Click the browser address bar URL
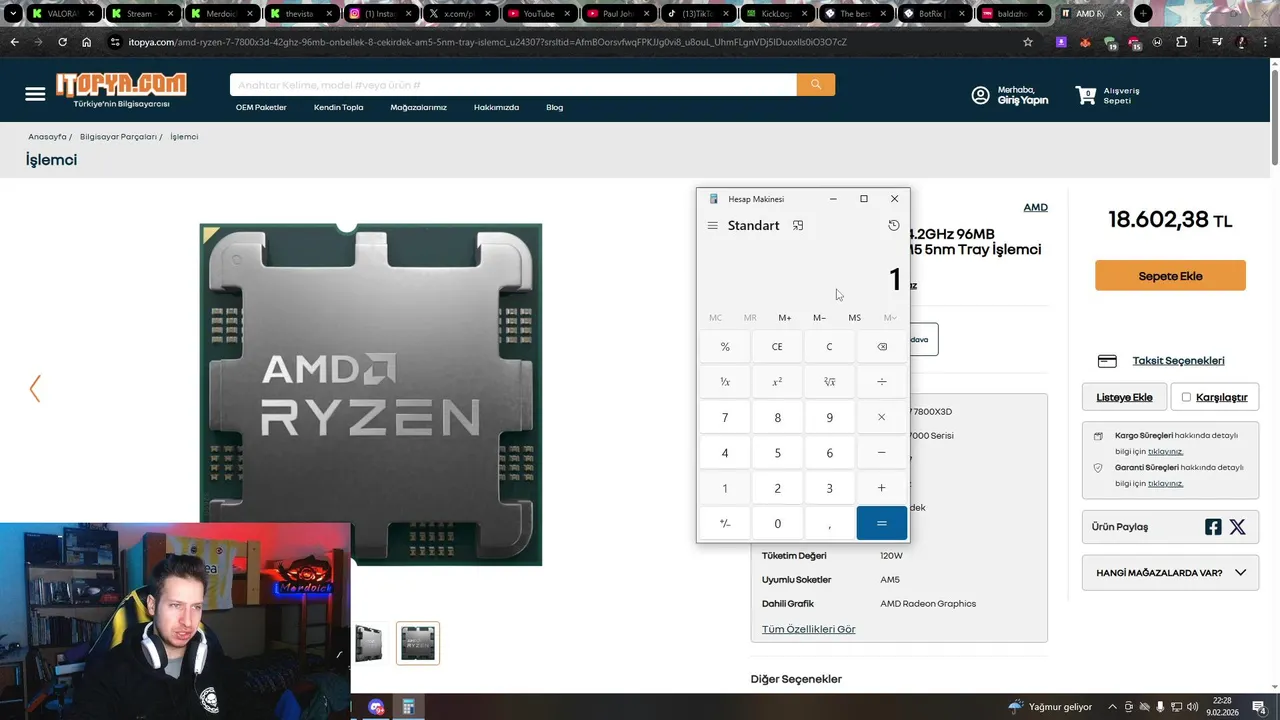The image size is (1280, 720). pyautogui.click(x=488, y=42)
